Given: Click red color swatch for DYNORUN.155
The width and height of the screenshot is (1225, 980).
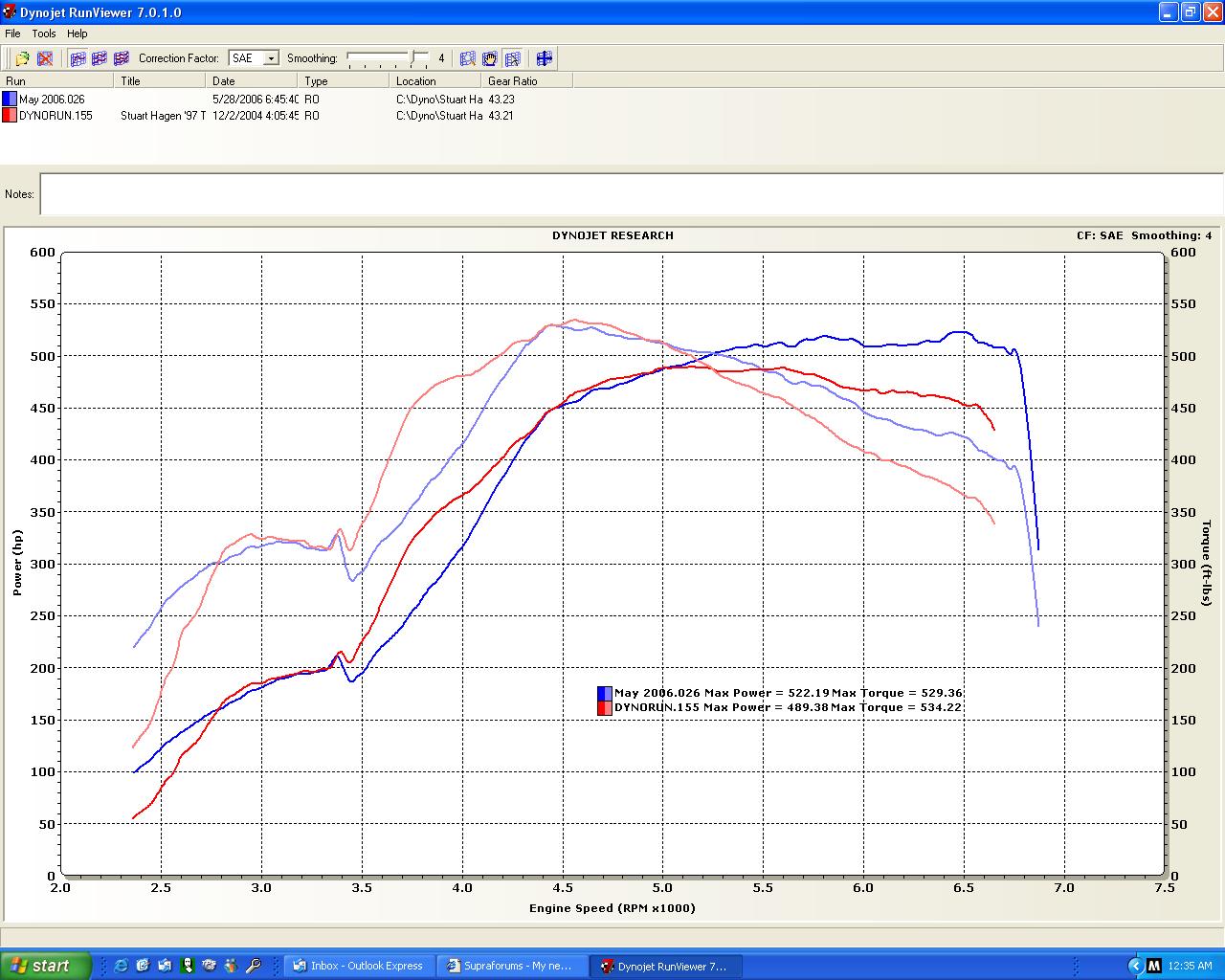Looking at the screenshot, I should (x=9, y=116).
